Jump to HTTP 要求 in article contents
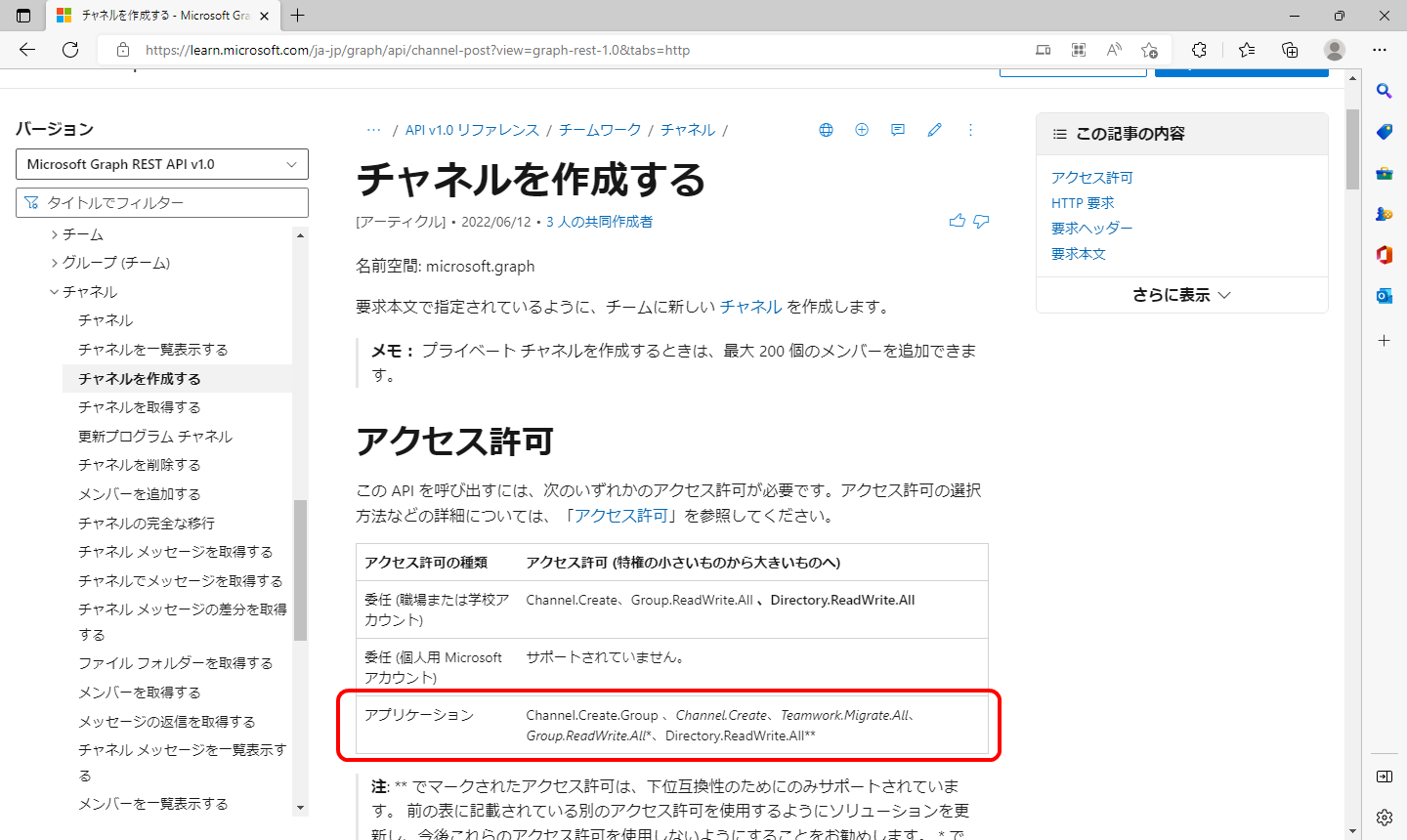Image resolution: width=1407 pixels, height=840 pixels. point(1083,203)
